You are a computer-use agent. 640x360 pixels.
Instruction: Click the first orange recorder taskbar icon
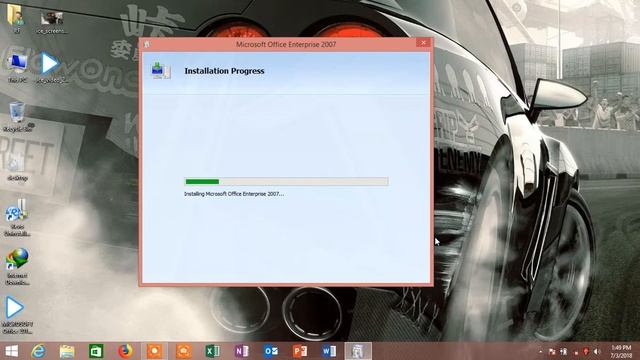[154, 351]
